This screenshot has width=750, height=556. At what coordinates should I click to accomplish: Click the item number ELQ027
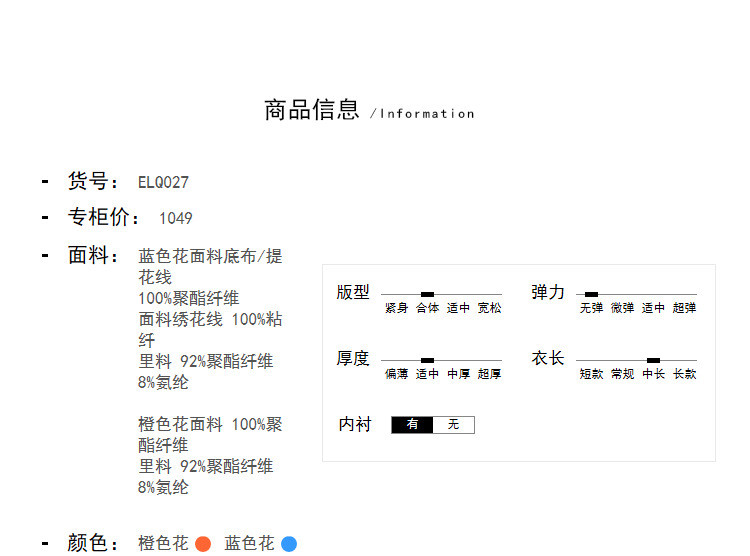click(x=163, y=183)
